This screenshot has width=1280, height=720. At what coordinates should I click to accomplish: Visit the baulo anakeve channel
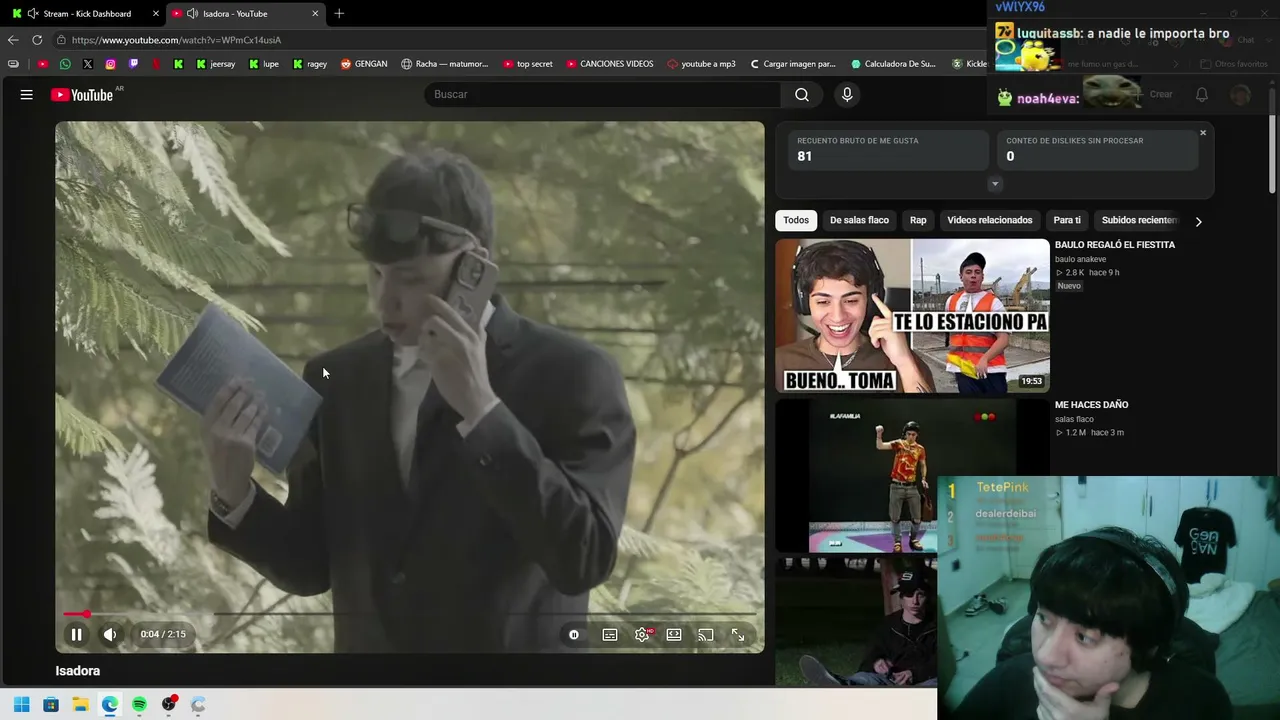click(1080, 259)
